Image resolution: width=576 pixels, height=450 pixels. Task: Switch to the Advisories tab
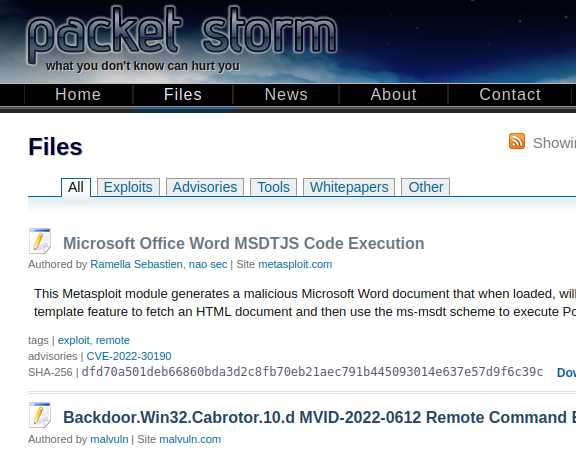205,187
